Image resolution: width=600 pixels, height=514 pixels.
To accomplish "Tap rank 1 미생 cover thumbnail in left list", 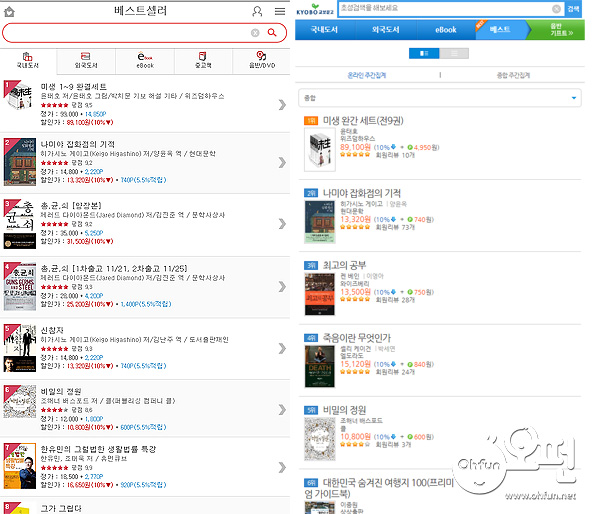I will (x=18, y=95).
